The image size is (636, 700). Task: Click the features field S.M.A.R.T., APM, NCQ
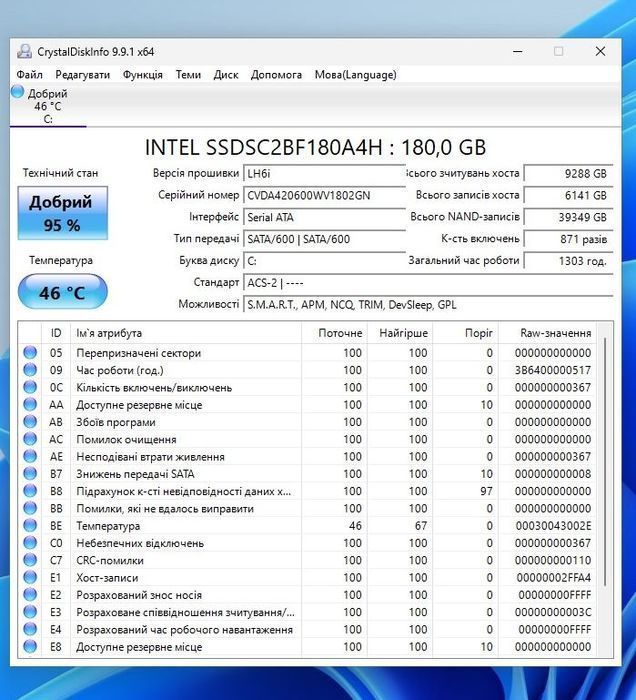point(428,304)
